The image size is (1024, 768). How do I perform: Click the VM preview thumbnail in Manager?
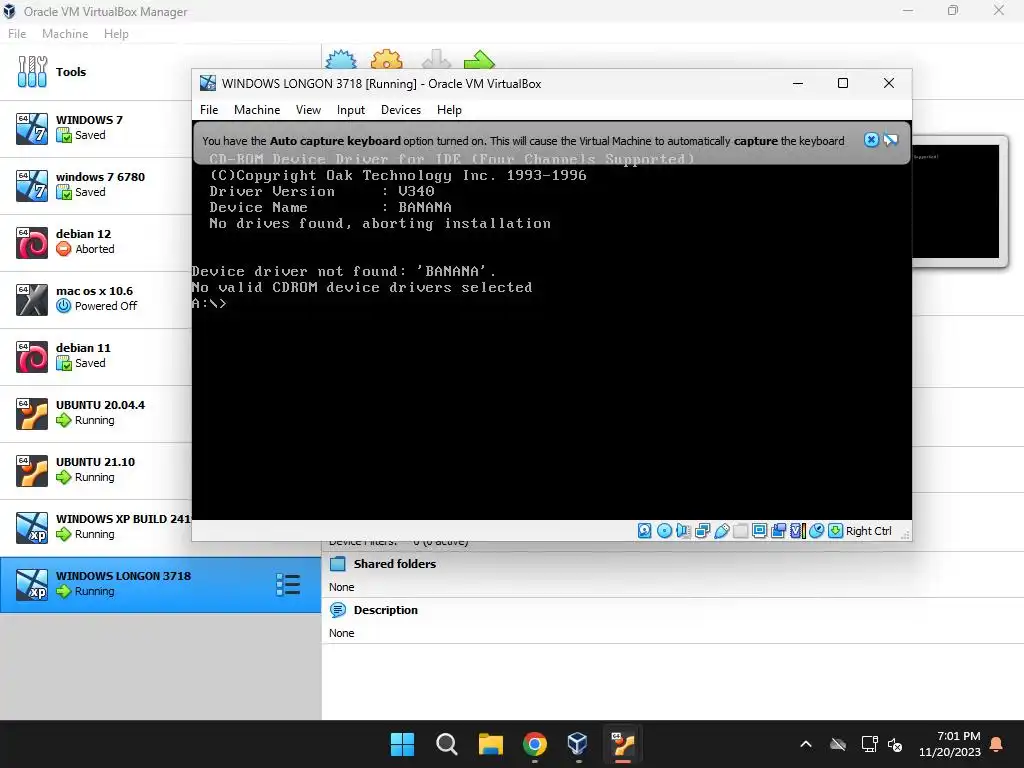point(956,201)
